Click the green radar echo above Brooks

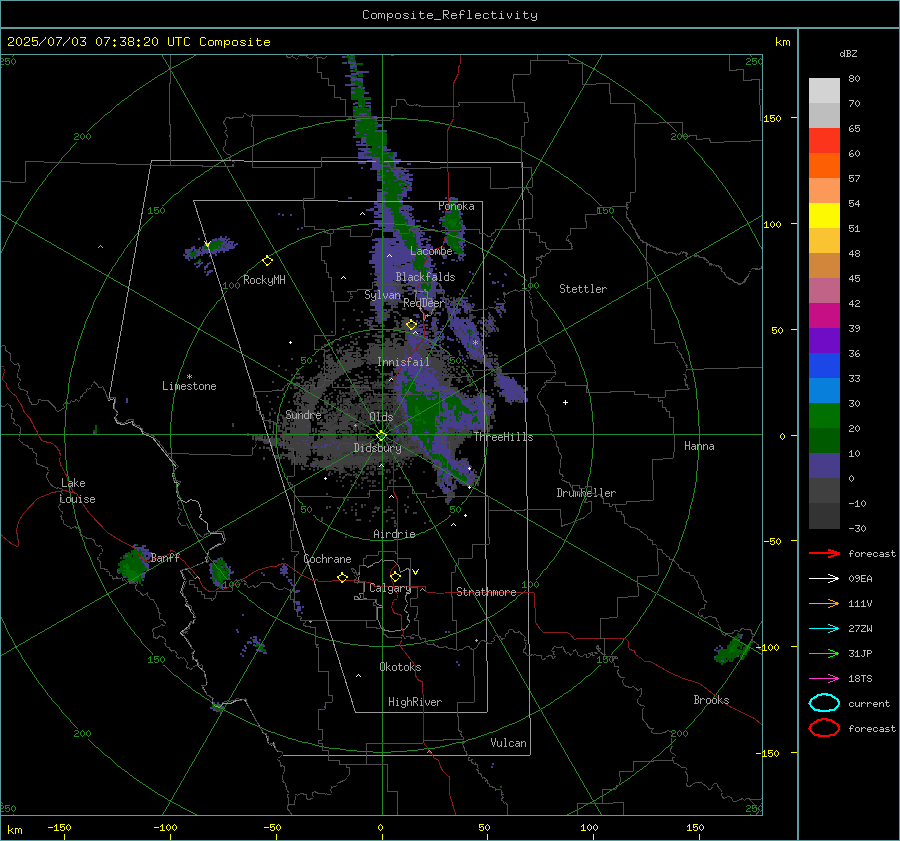[x=732, y=649]
